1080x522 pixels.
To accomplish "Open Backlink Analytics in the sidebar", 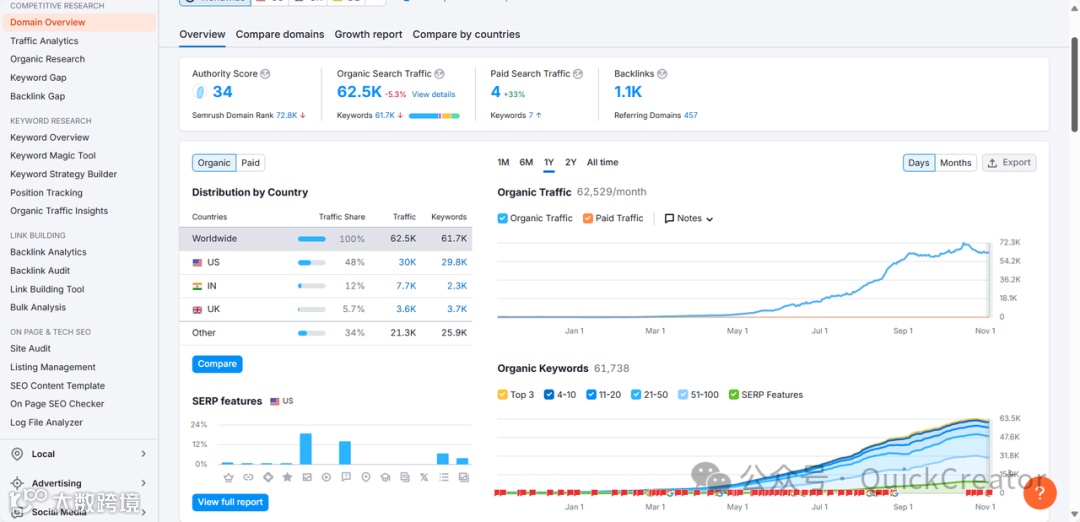I will click(48, 252).
